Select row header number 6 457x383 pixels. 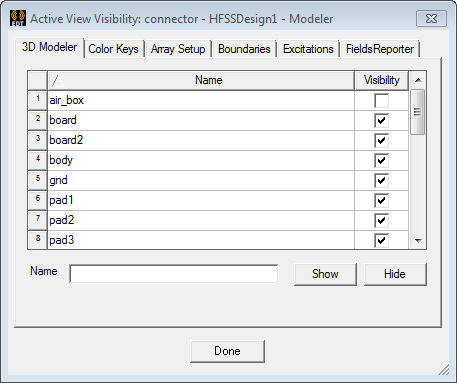(x=38, y=200)
